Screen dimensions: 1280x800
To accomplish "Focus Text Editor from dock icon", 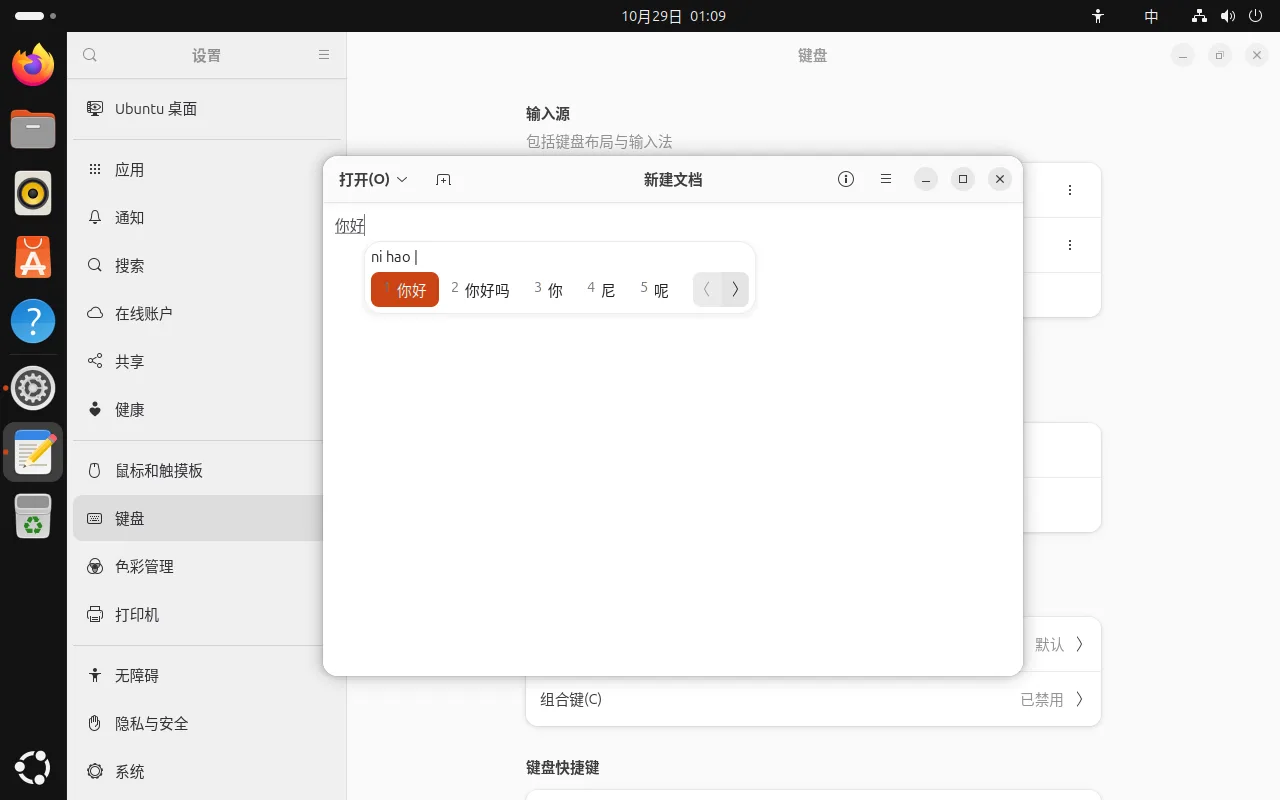I will [33, 452].
